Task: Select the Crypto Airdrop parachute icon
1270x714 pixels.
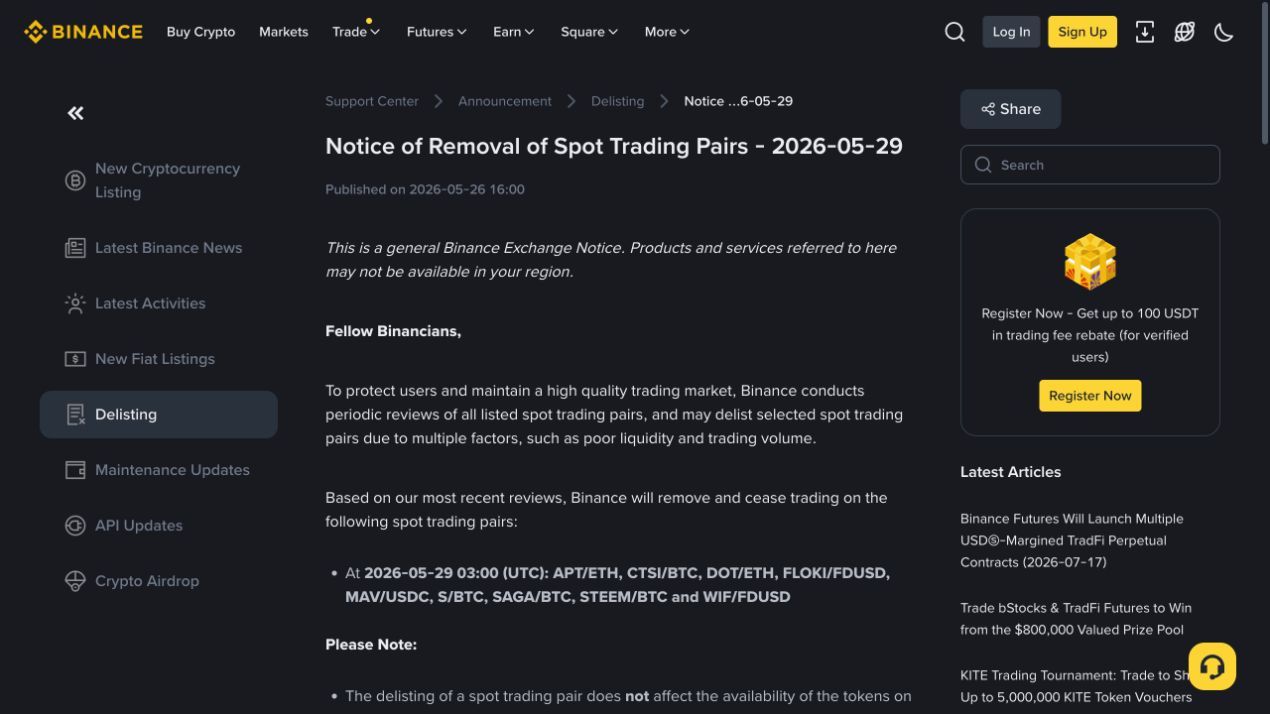Action: (75, 581)
